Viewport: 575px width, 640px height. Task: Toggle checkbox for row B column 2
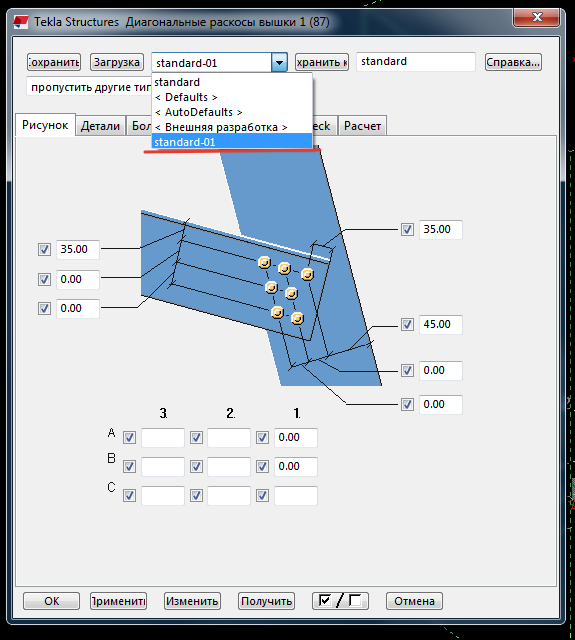point(196,466)
